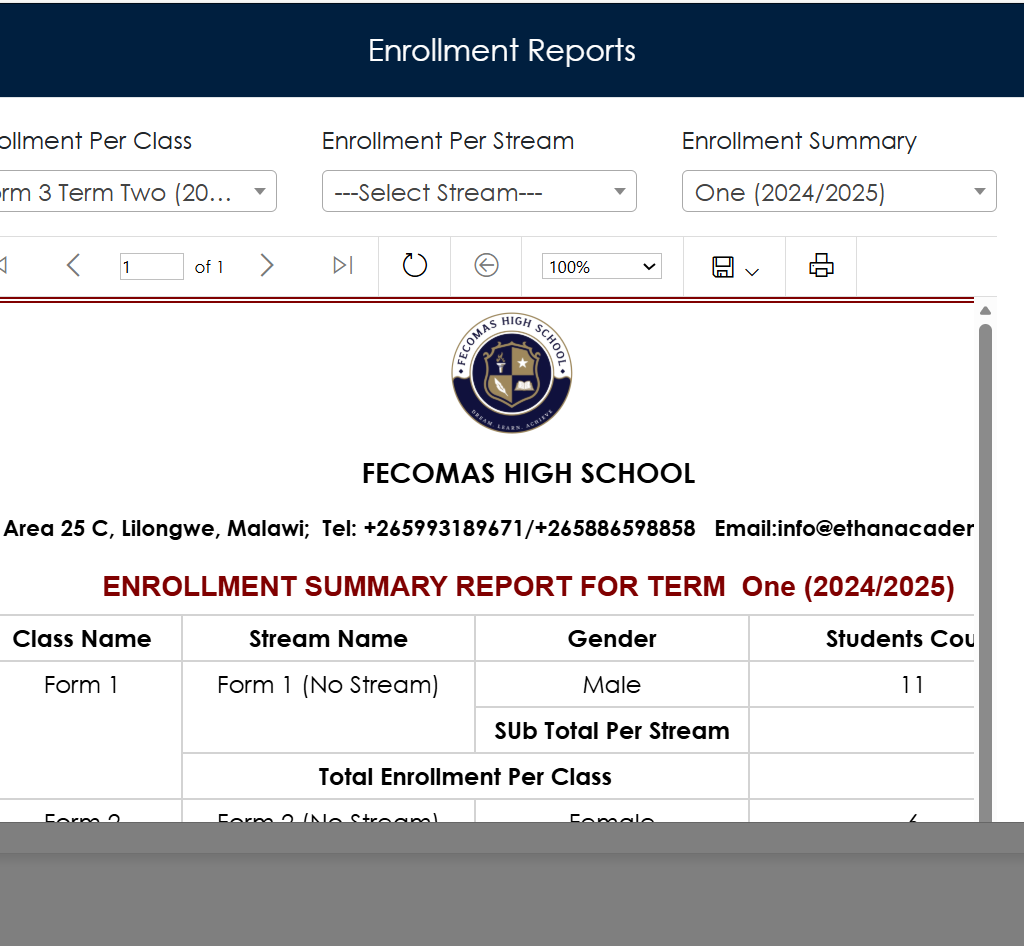Click the floppy disk export icon
The image size is (1024, 946).
point(723,266)
